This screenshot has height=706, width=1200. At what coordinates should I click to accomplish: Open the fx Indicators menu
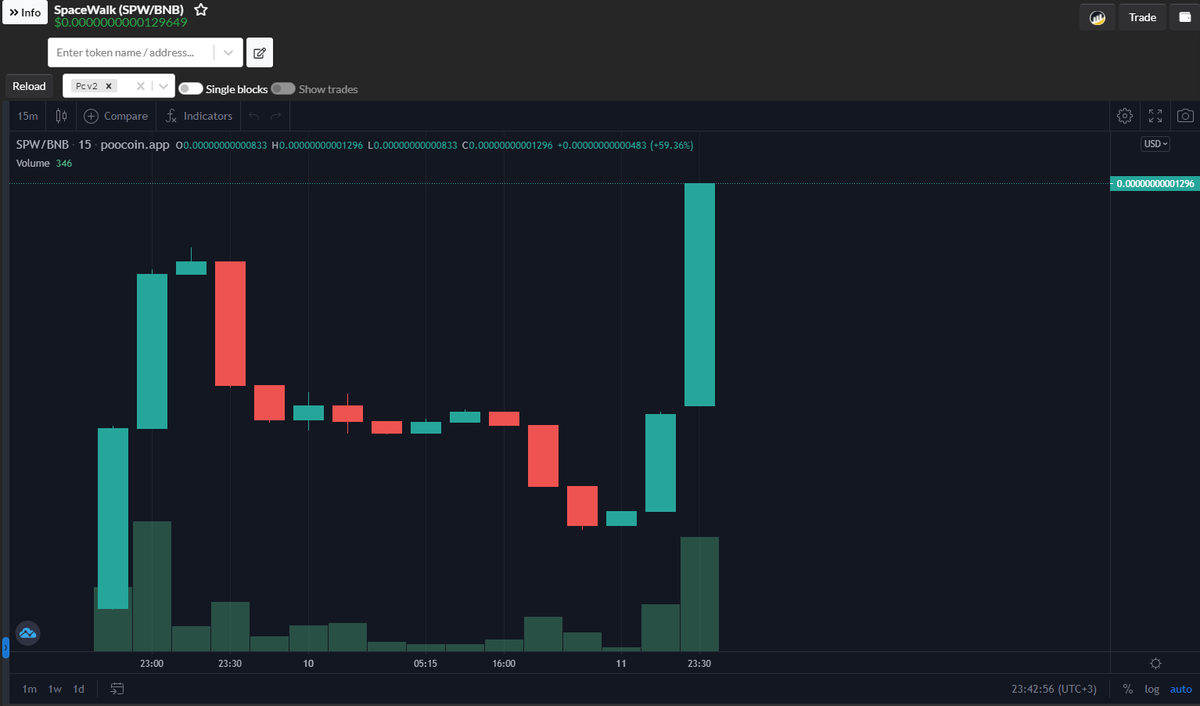click(x=199, y=116)
